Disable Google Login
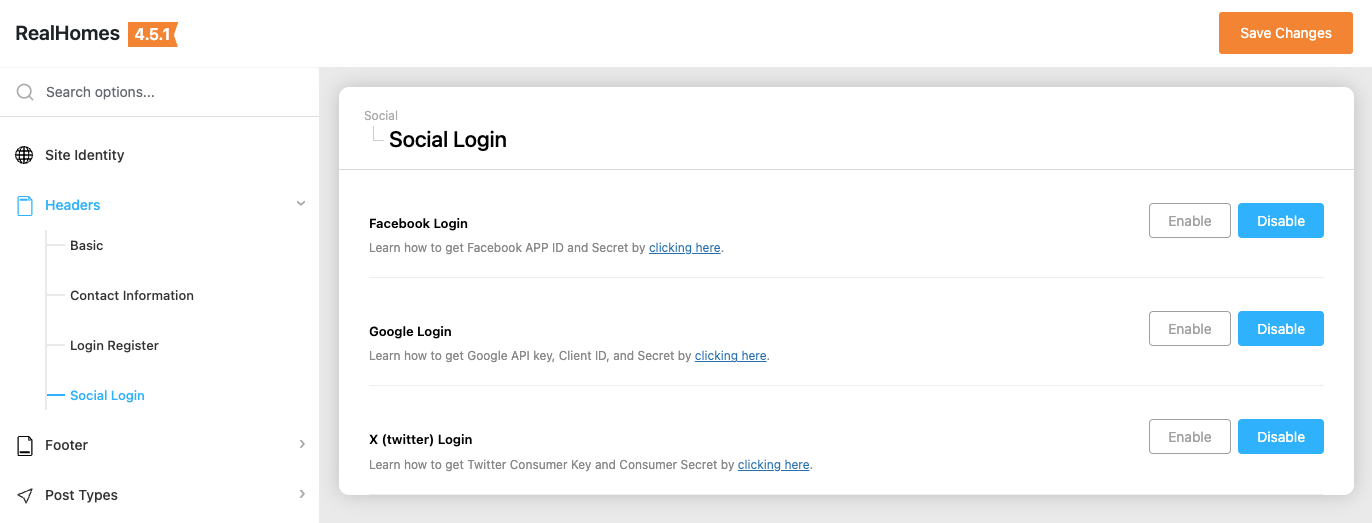1372x523 pixels. [1280, 329]
